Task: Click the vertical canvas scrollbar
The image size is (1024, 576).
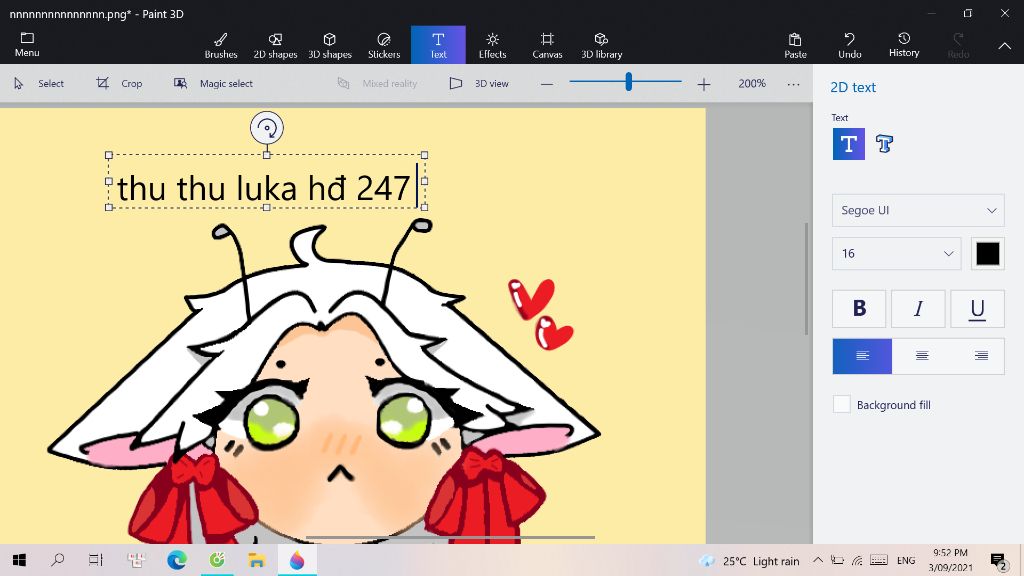Action: (x=807, y=279)
